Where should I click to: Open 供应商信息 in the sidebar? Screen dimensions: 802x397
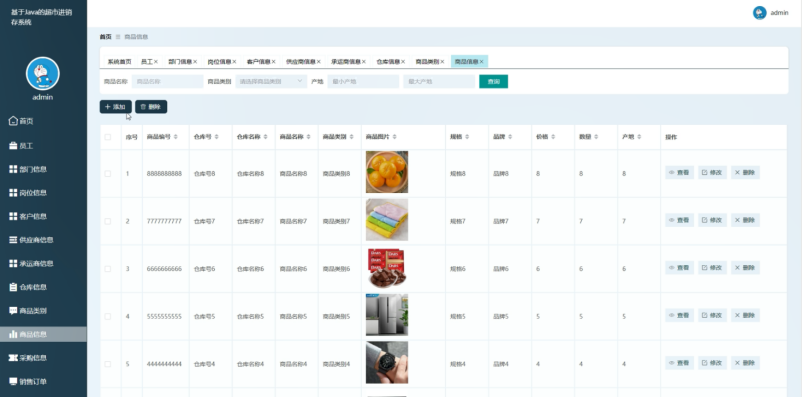point(31,240)
